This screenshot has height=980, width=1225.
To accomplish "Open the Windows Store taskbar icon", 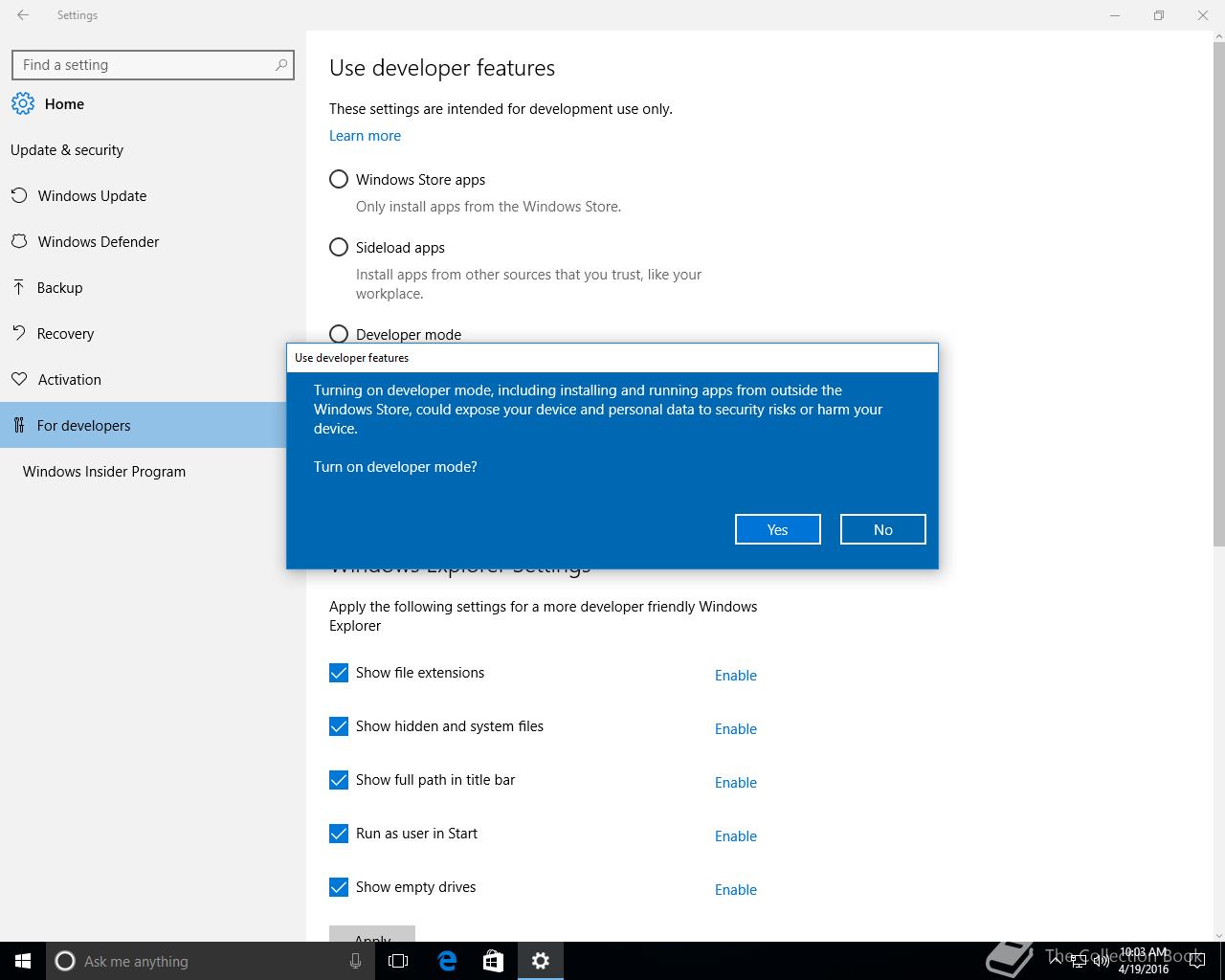I will pos(493,961).
